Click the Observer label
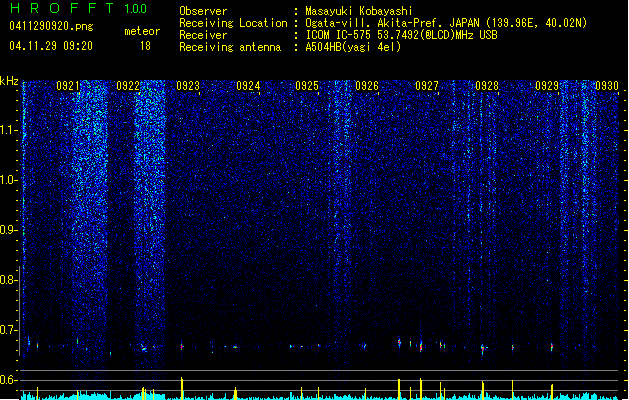 (203, 11)
